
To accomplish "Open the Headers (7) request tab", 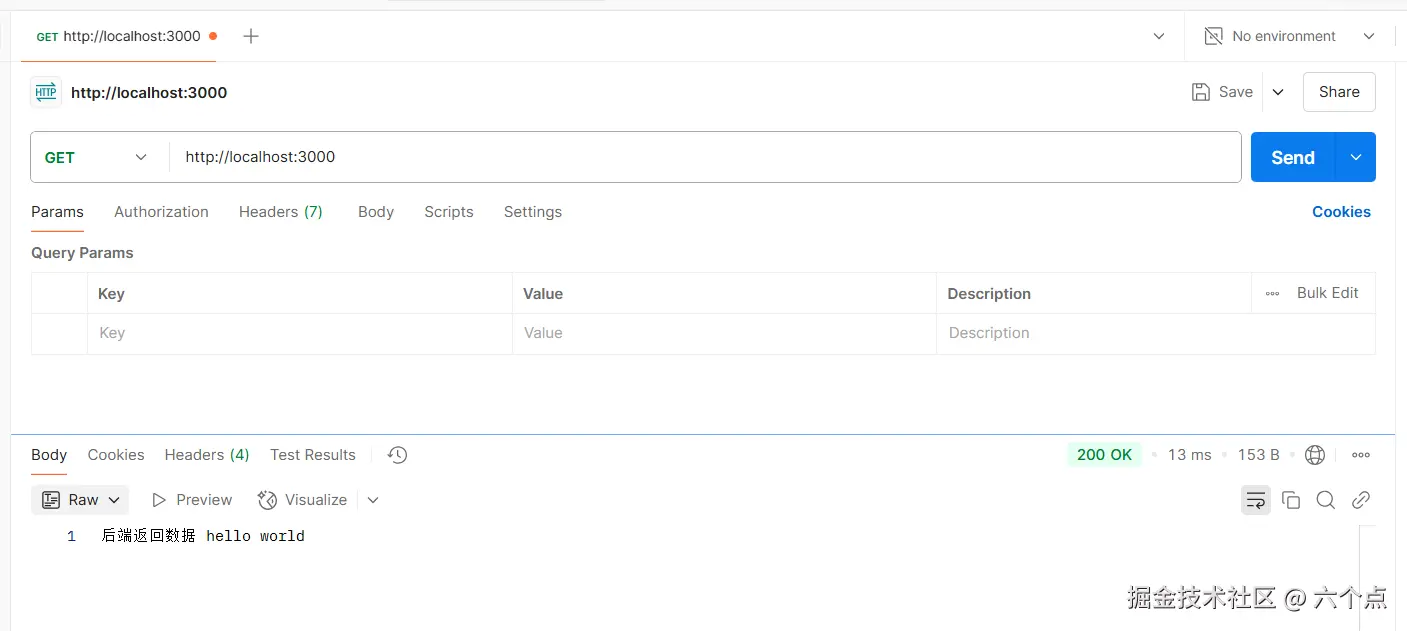I will 281,212.
